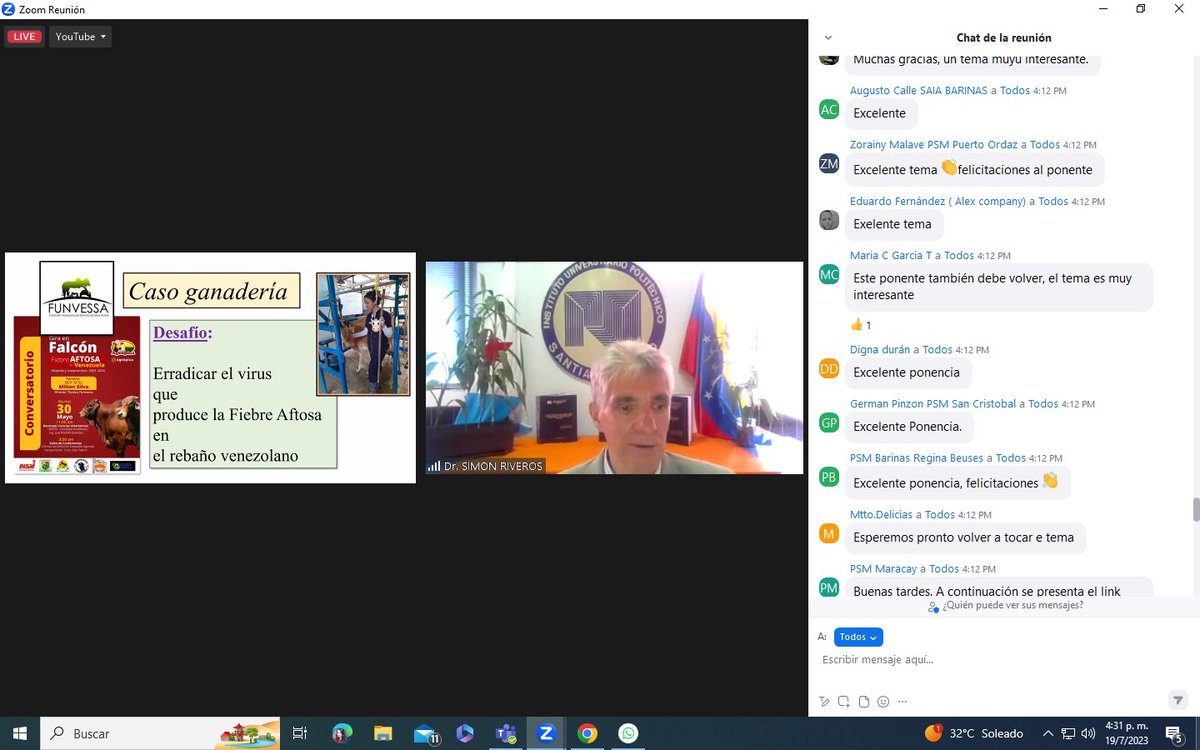Click PSM Maracay PM avatar
The width and height of the screenshot is (1200, 750).
tap(829, 587)
